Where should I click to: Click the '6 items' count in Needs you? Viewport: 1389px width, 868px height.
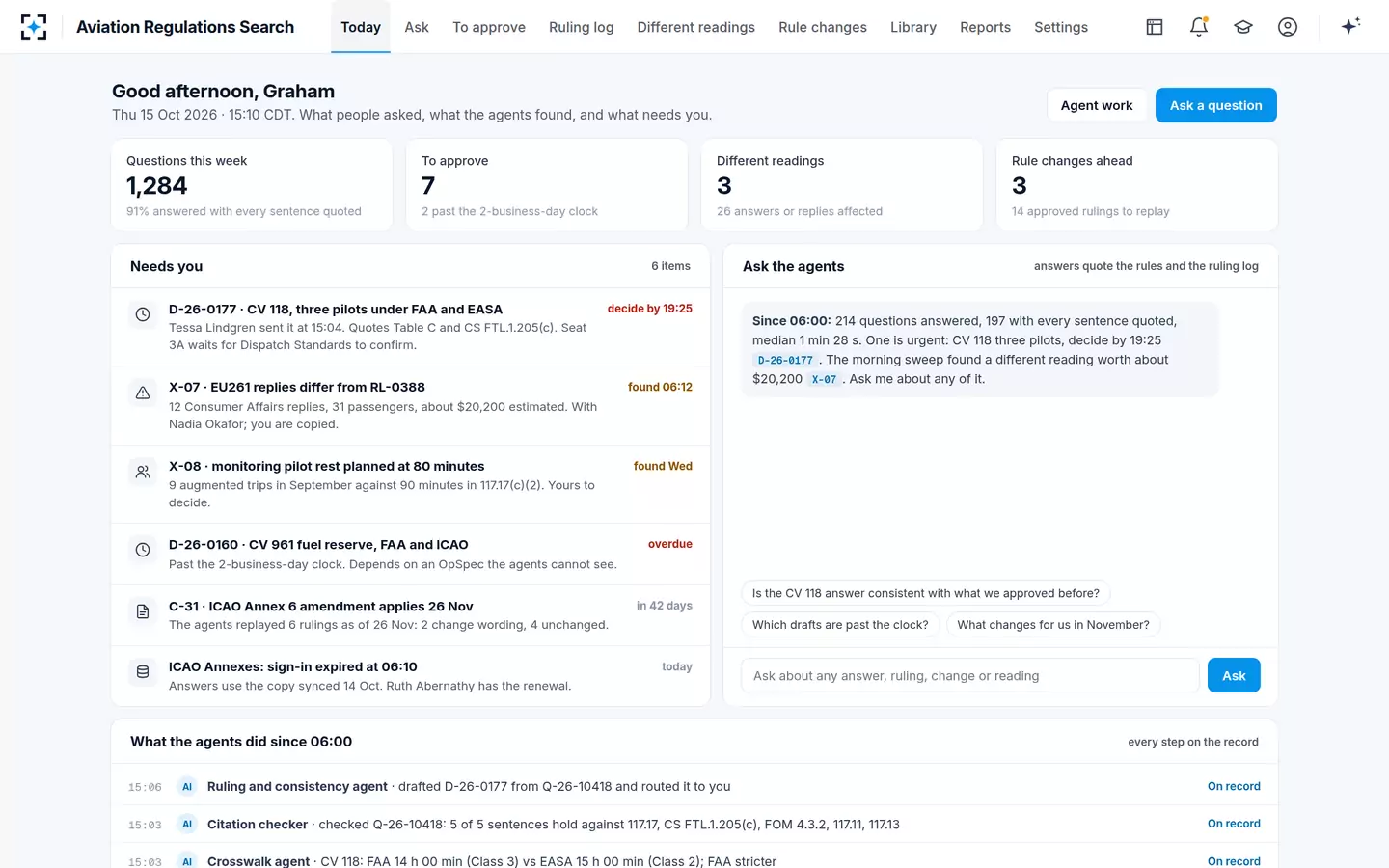670,266
